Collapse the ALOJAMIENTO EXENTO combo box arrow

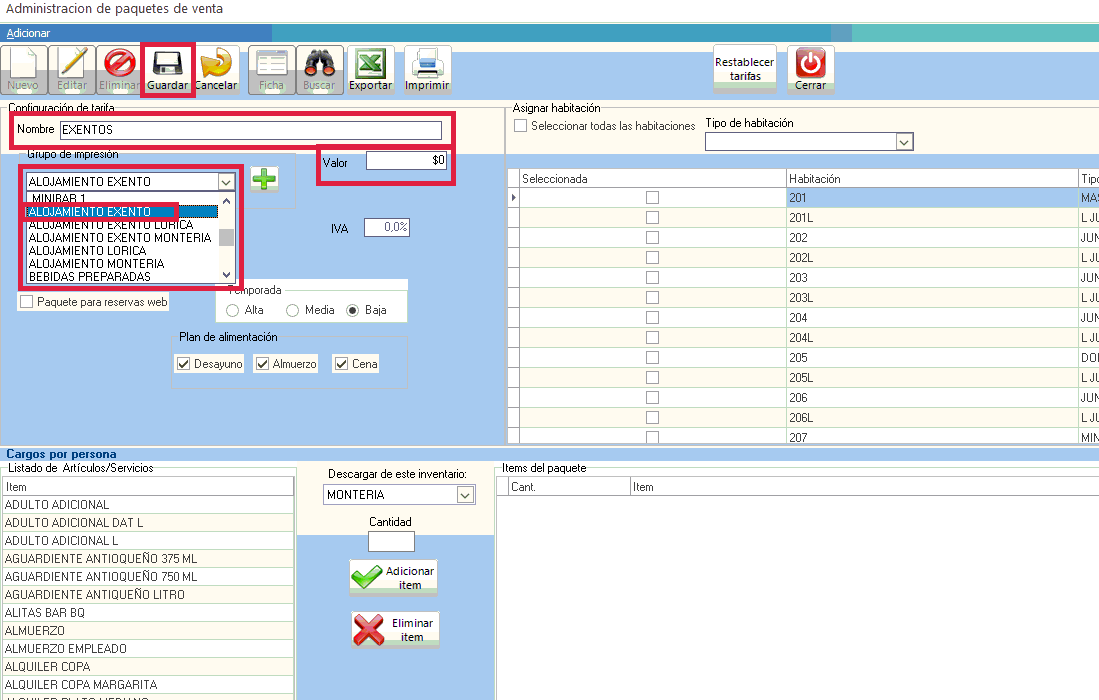(227, 182)
